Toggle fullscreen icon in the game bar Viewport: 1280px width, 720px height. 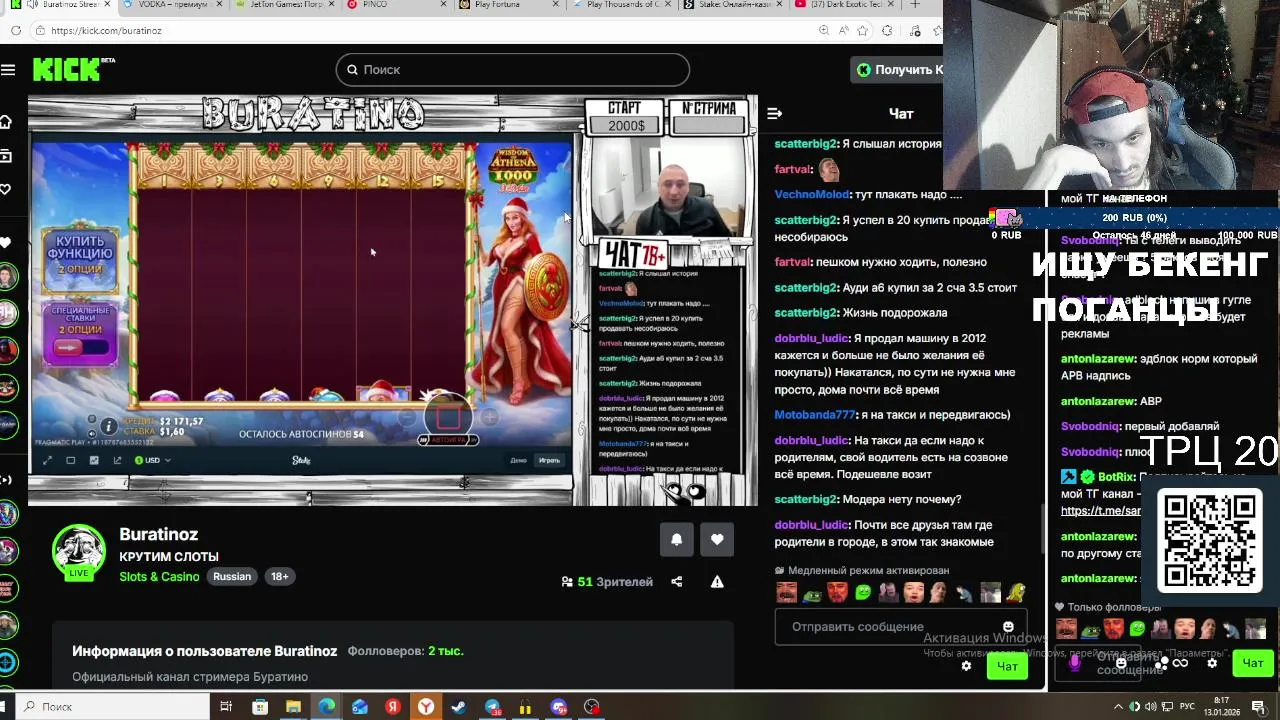click(47, 460)
